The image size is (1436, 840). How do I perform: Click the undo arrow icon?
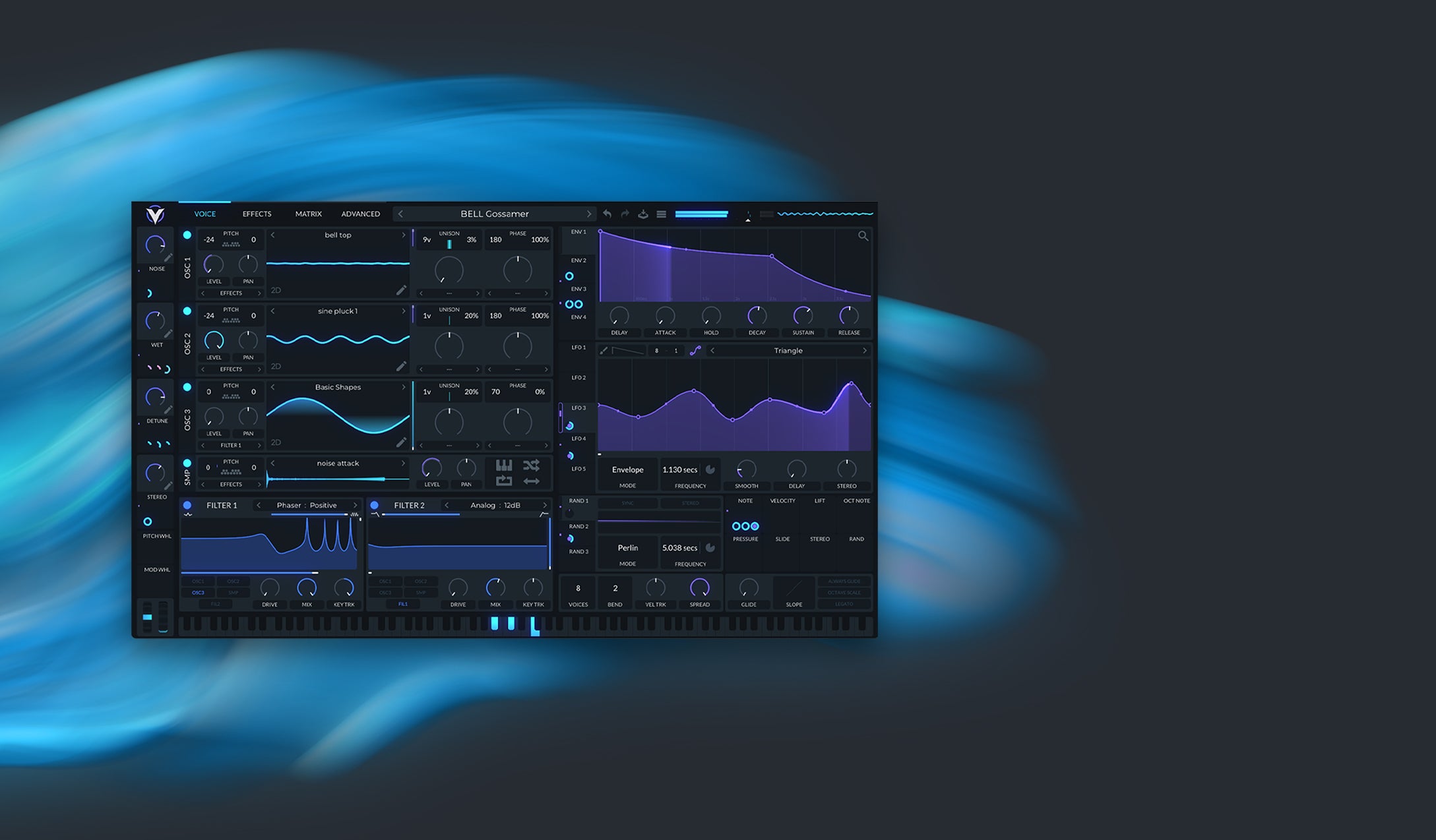click(607, 214)
